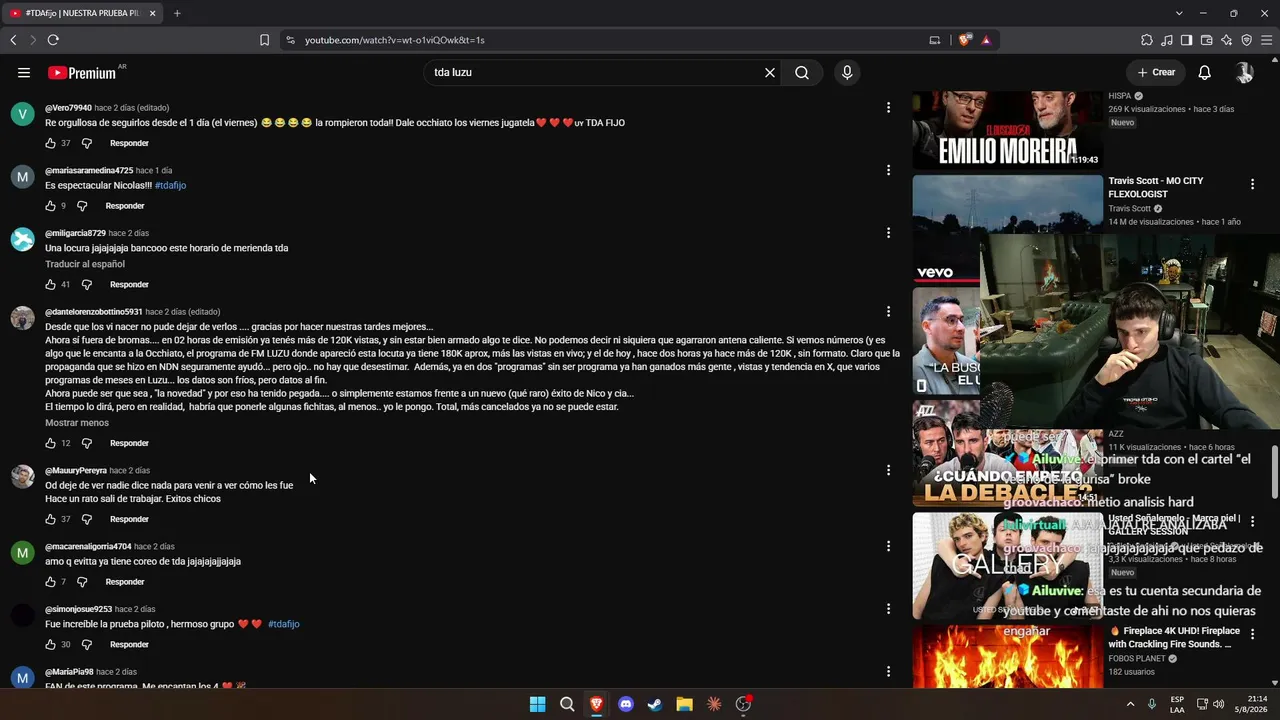
Task: Open the Fireplace 4K UHD video thumbnail
Action: pyautogui.click(x=1007, y=656)
